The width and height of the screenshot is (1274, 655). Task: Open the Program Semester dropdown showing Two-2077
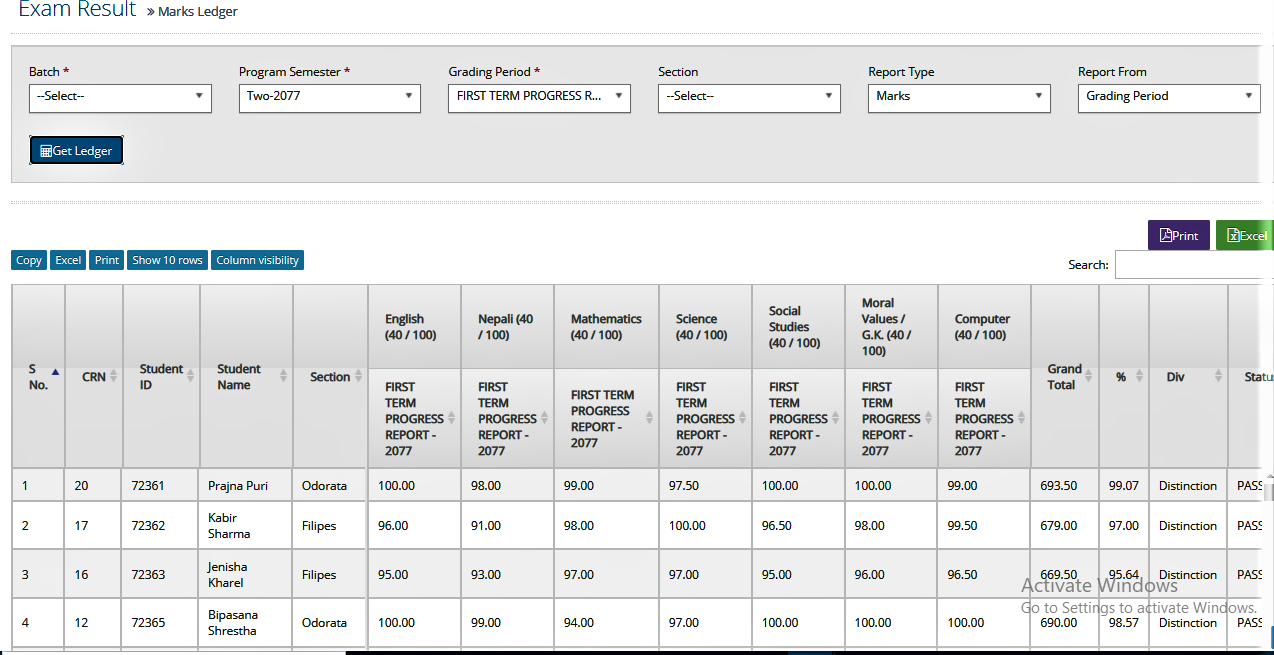[x=330, y=97]
